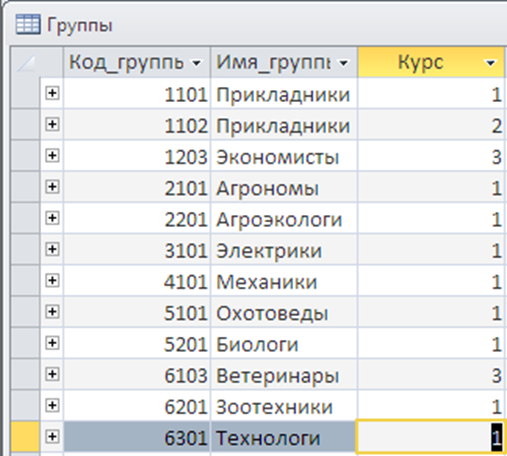Viewport: 507px width, 456px height.
Task: Click the Экономисты name cell
Action: [284, 156]
